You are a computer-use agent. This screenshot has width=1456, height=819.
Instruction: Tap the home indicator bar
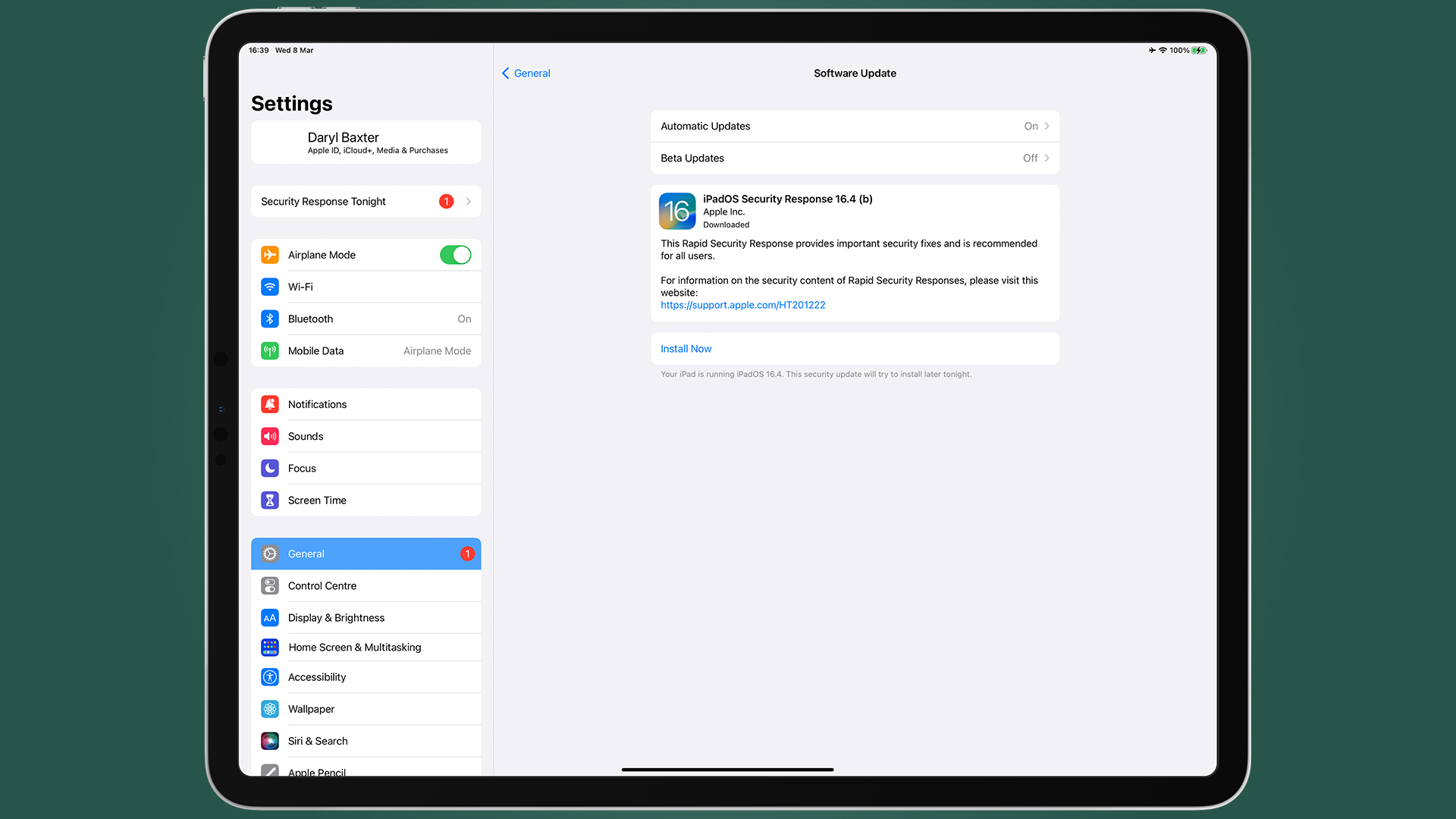point(727,769)
